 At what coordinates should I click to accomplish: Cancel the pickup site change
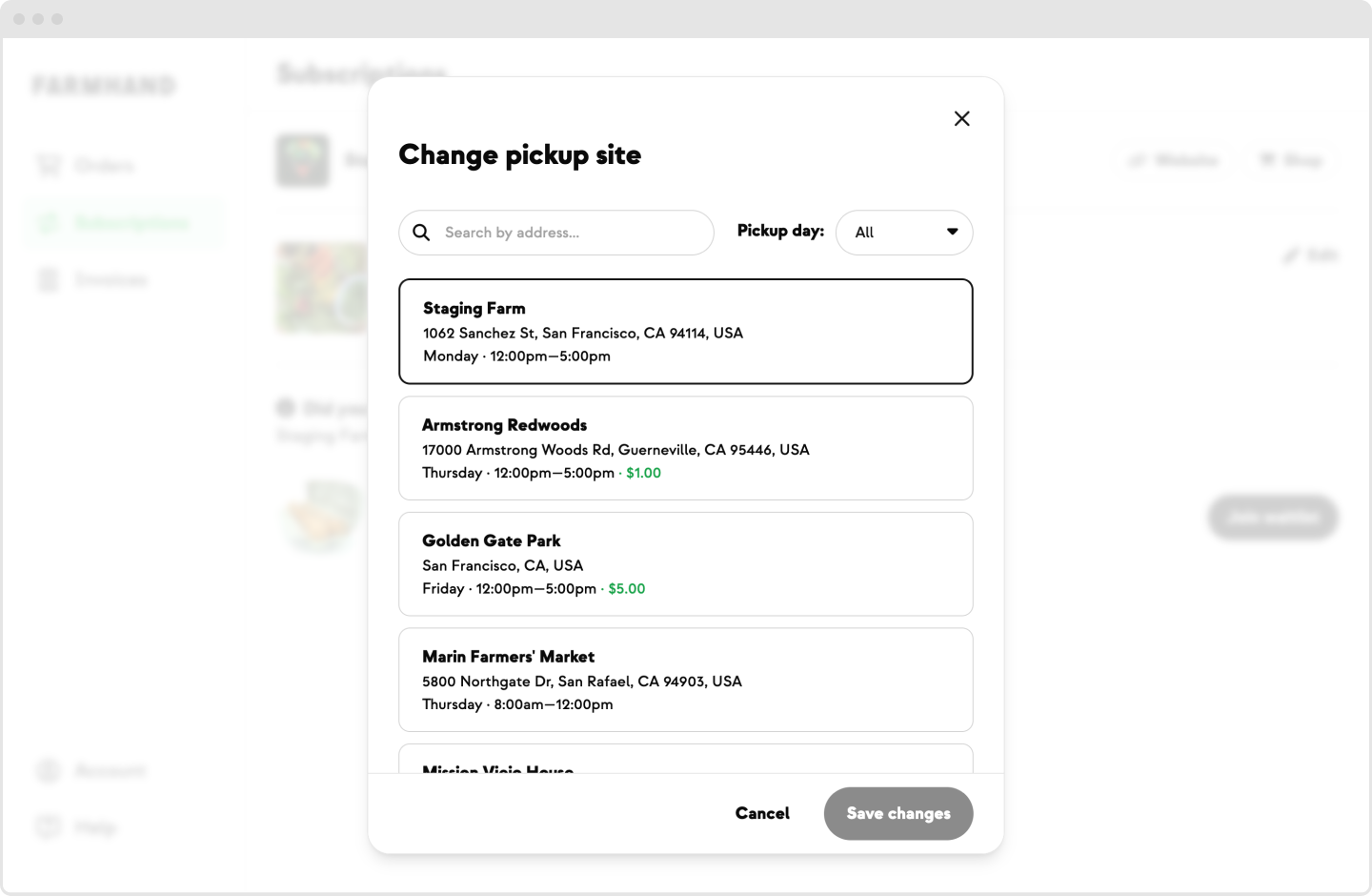click(762, 813)
